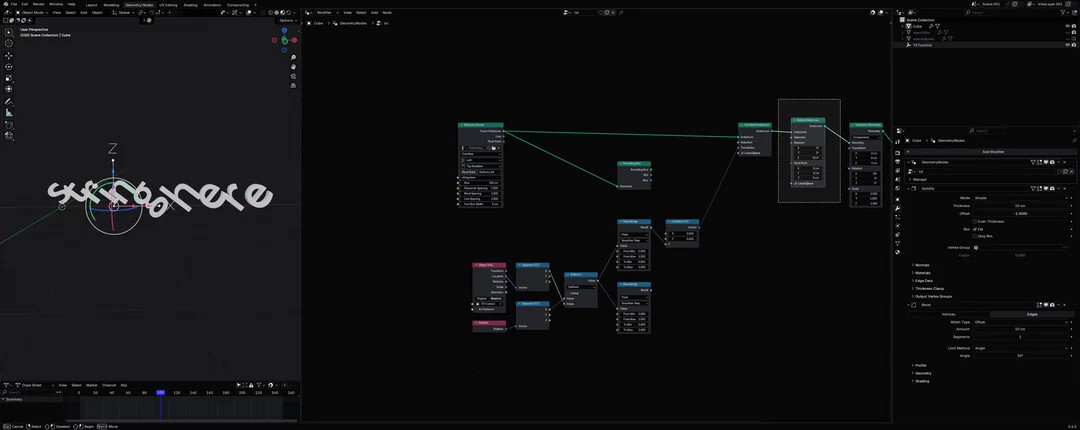Expand the Materials subpanel
Screen dimensions: 1080x430
(922, 273)
